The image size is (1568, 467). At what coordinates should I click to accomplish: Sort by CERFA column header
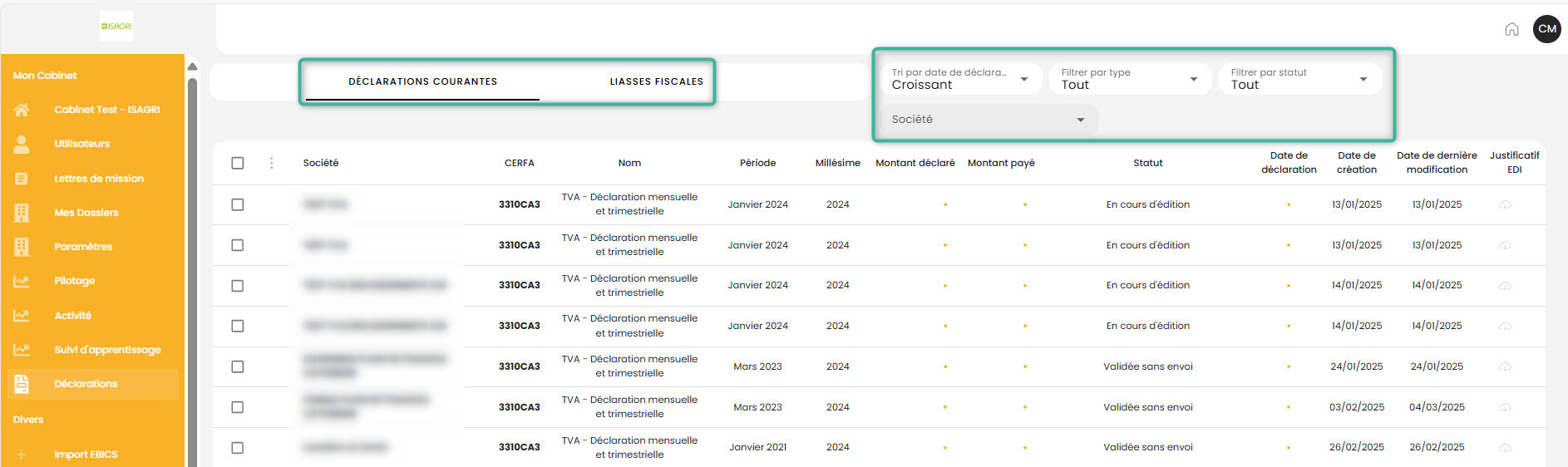point(520,163)
